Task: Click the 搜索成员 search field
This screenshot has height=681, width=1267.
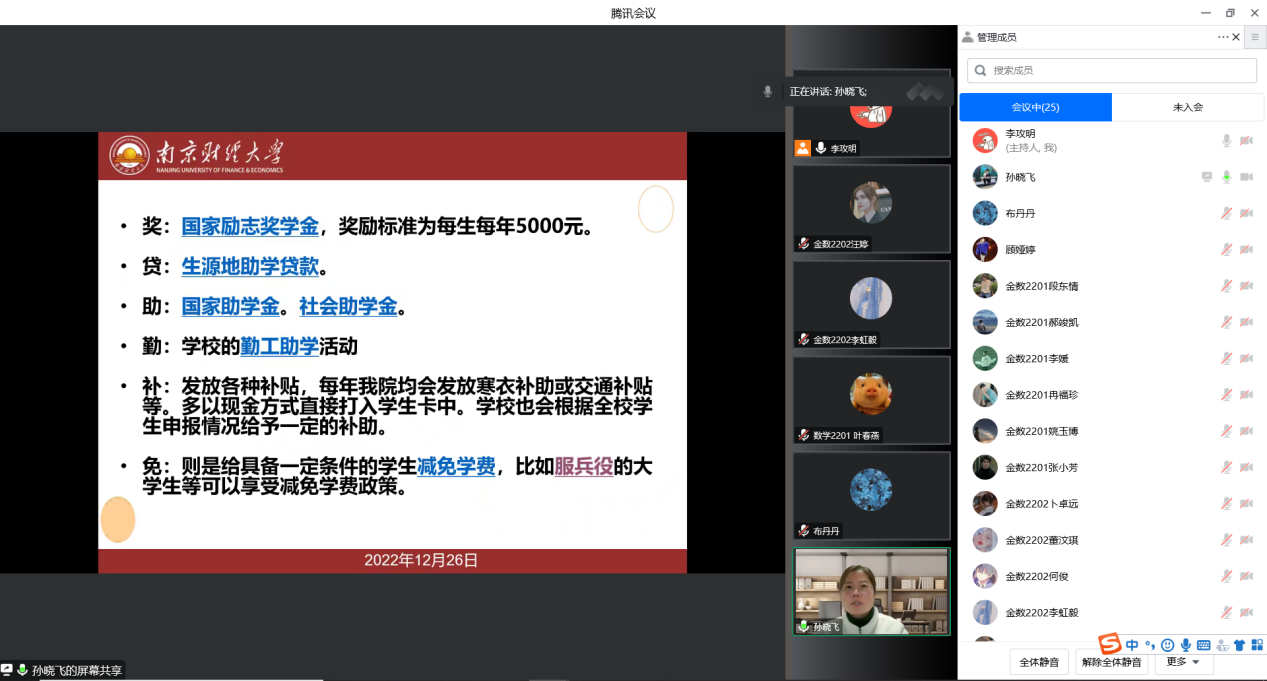Action: tap(1112, 70)
